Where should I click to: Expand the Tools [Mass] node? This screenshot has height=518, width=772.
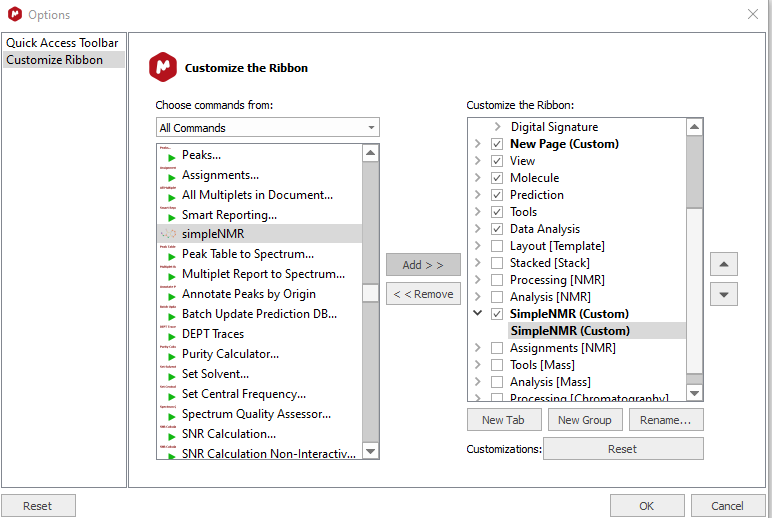pos(477,364)
